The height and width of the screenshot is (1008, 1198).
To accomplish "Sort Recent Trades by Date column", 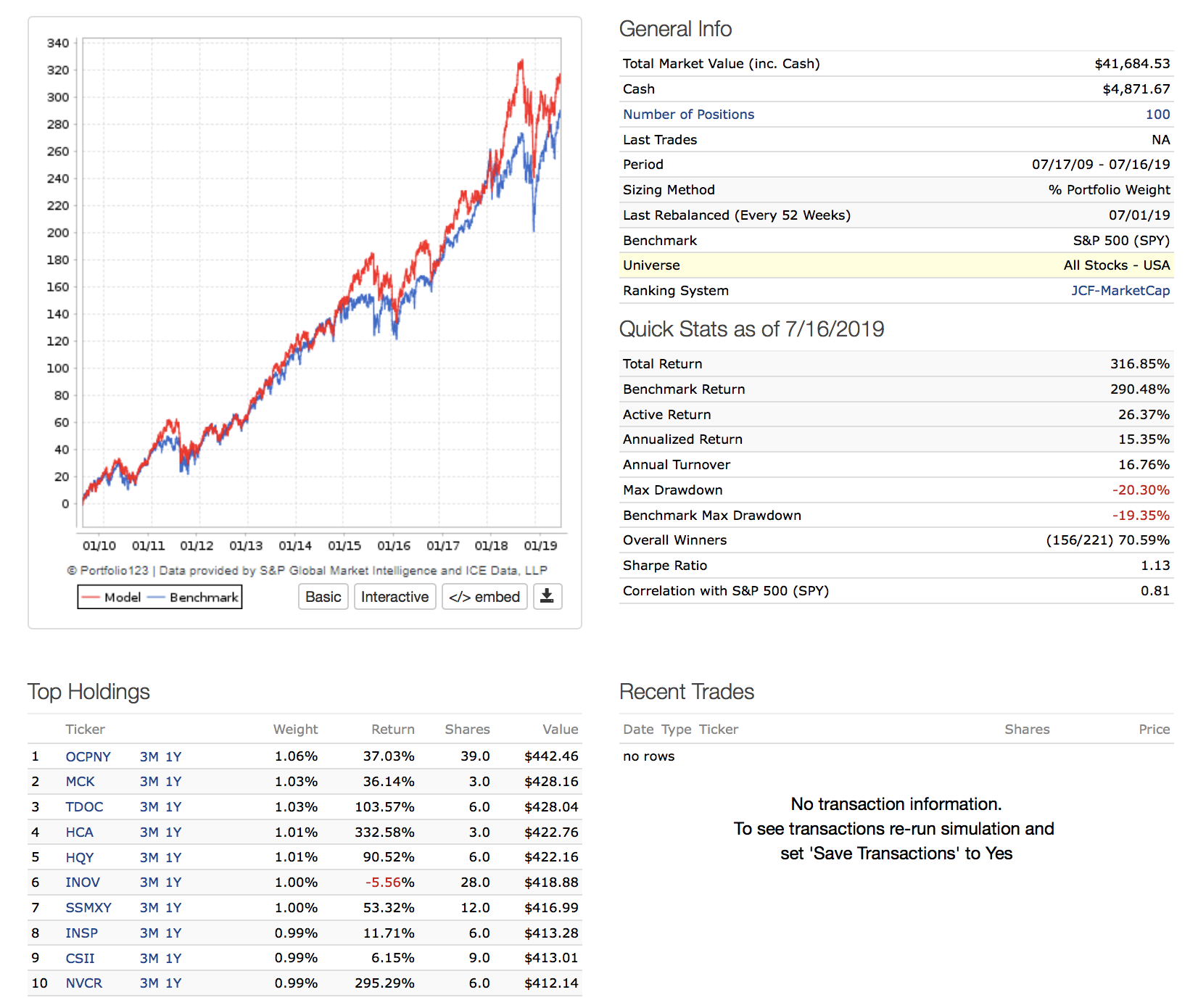I will point(637,730).
